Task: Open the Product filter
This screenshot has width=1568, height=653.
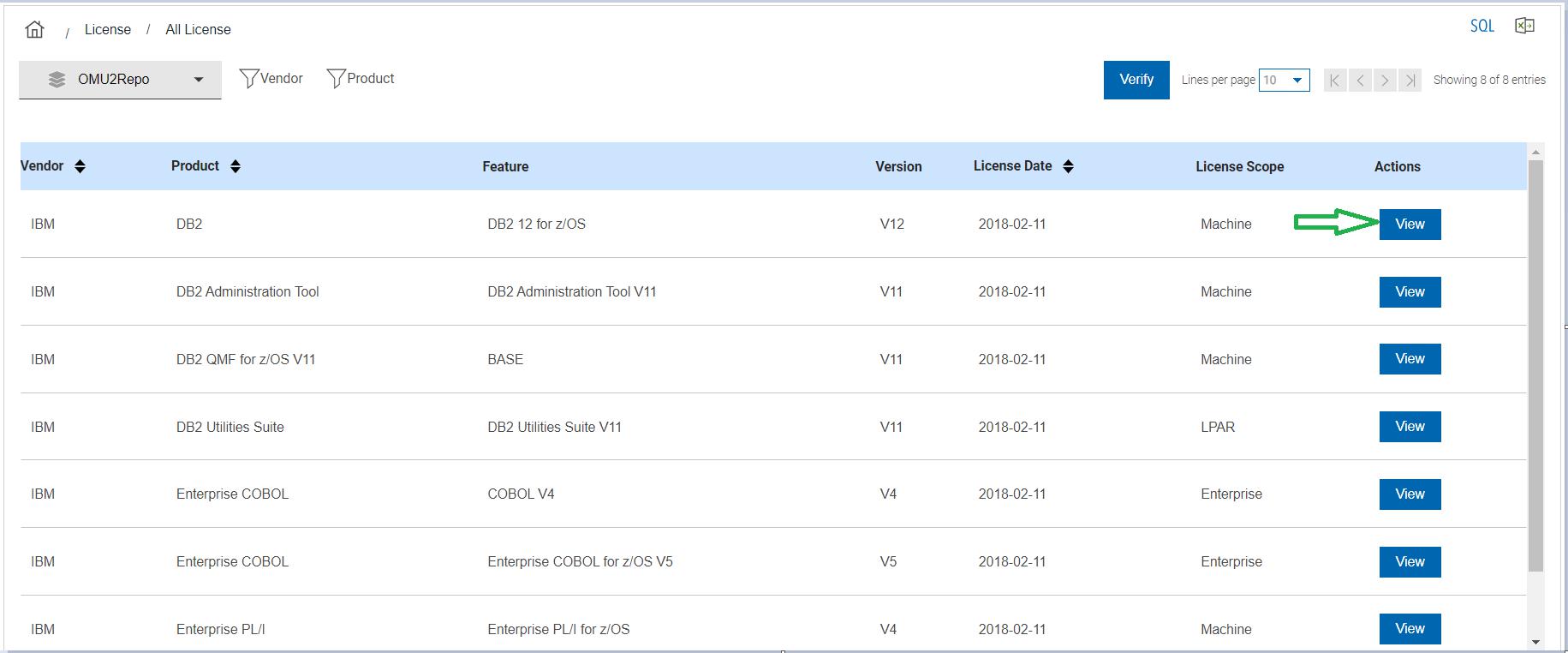Action: coord(361,79)
